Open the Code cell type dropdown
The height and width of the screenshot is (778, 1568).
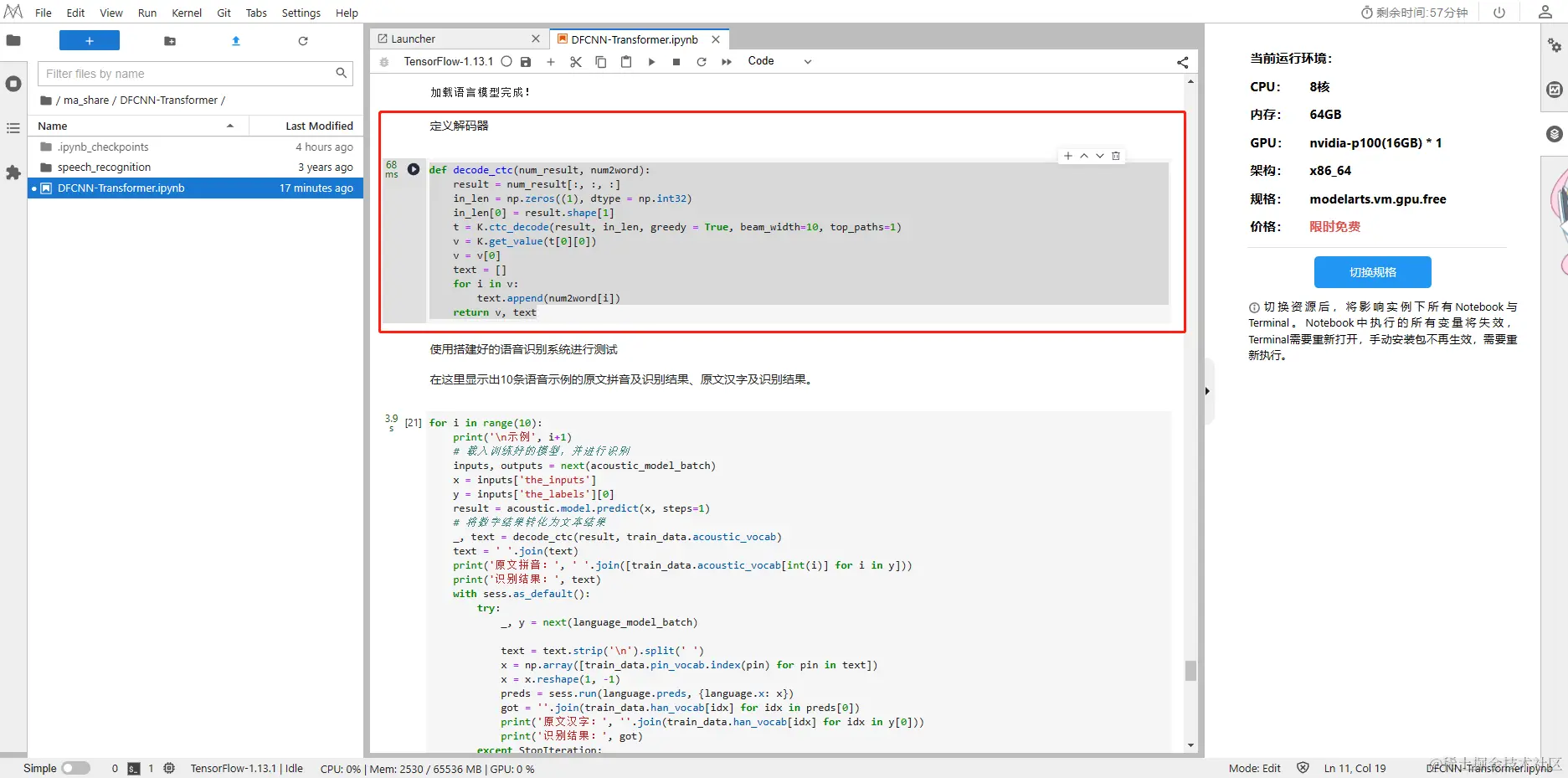(x=779, y=61)
